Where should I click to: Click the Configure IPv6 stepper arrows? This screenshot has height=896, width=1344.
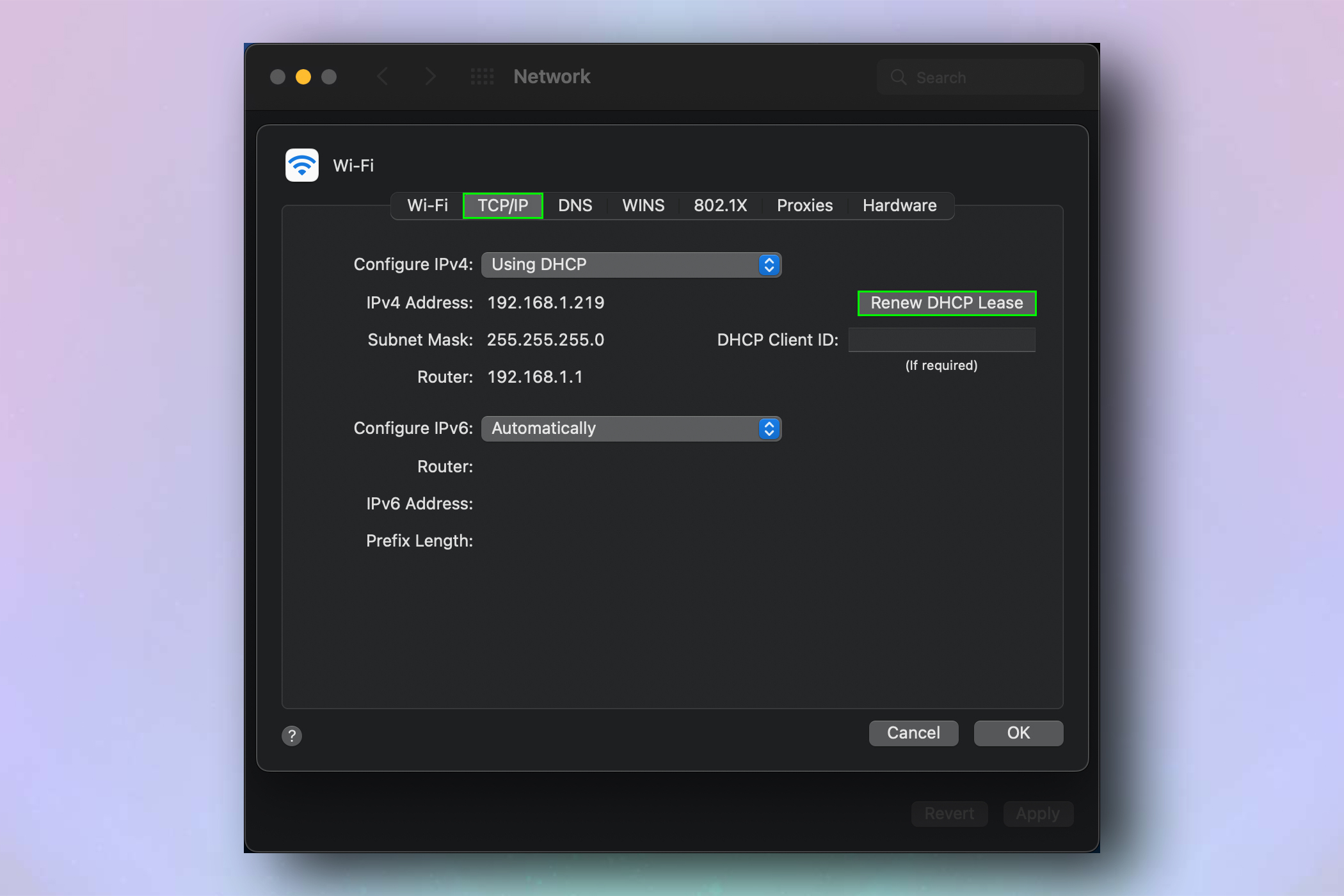[769, 428]
